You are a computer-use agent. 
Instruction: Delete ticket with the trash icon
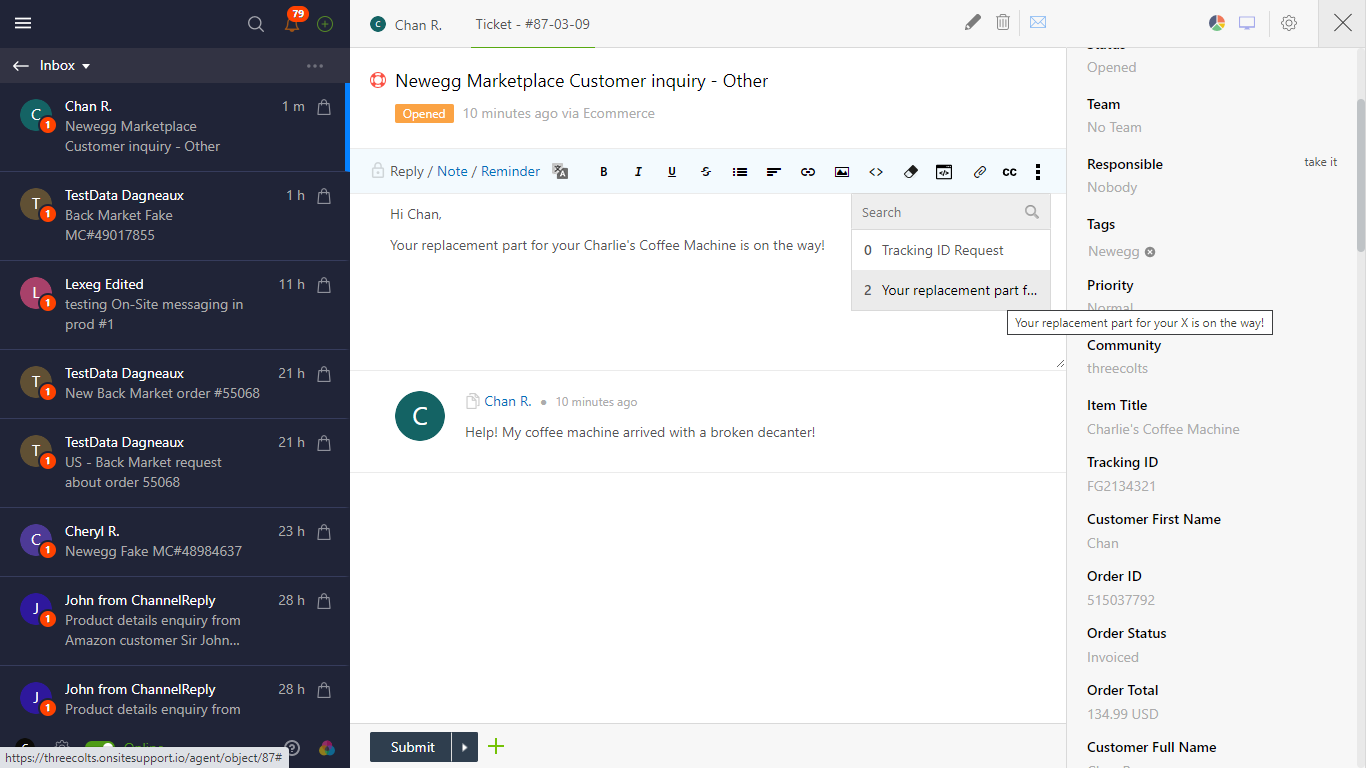[1003, 22]
